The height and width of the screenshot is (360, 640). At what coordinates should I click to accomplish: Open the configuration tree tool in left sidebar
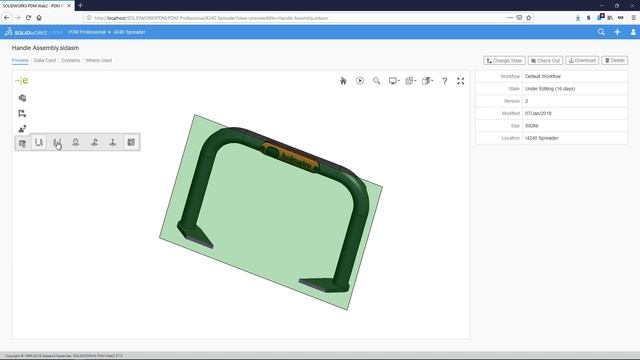22,113
